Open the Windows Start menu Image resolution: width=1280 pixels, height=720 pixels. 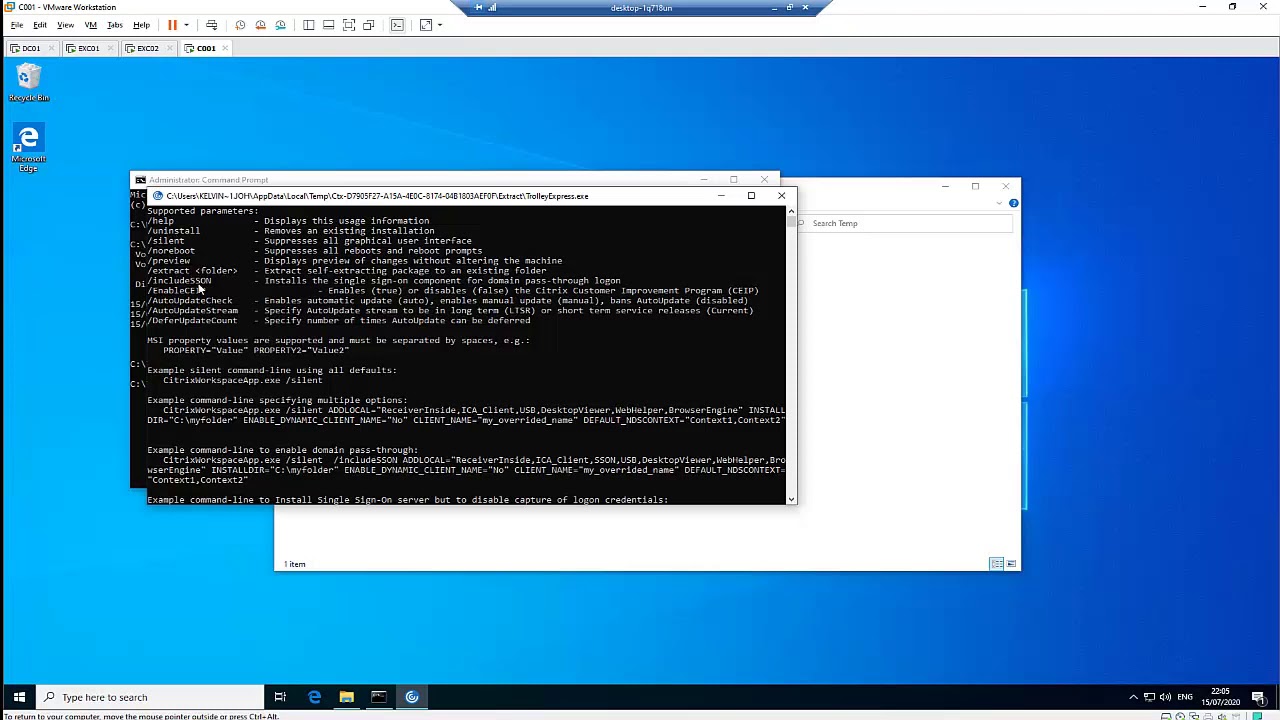19,697
